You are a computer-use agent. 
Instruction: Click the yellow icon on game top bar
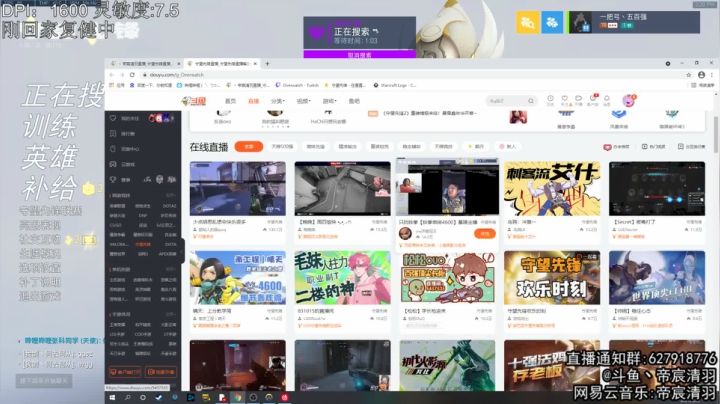[528, 22]
